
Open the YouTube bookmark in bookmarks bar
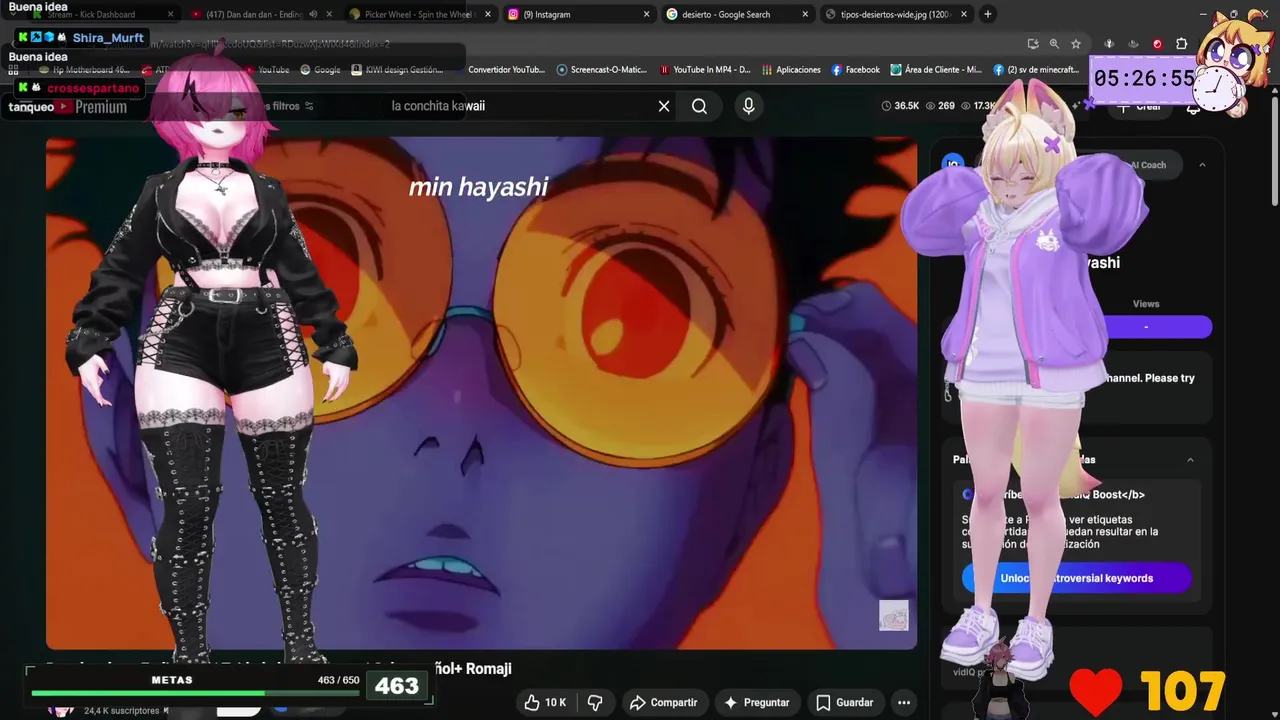pos(266,70)
